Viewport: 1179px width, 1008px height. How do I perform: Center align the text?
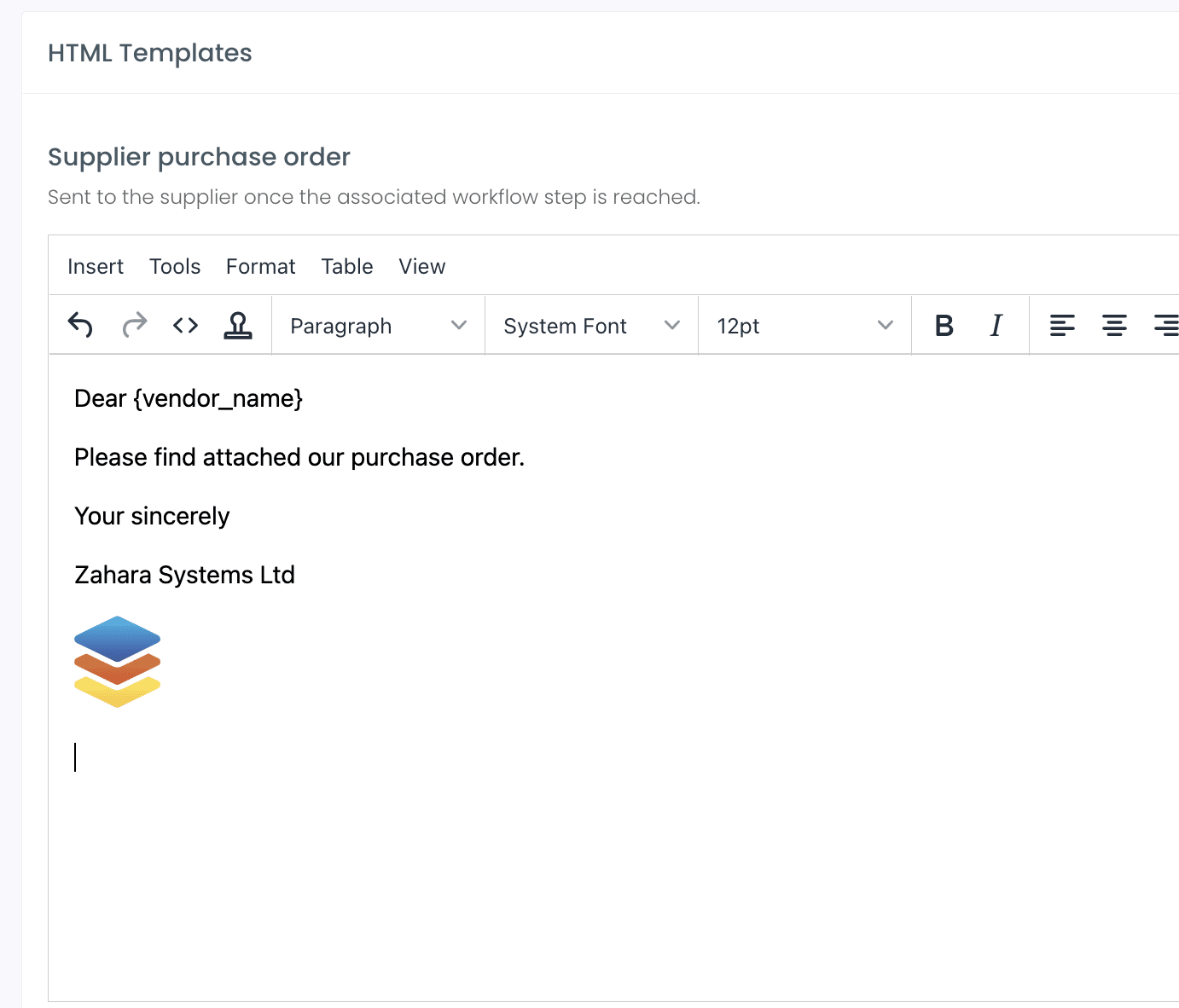pyautogui.click(x=1114, y=326)
